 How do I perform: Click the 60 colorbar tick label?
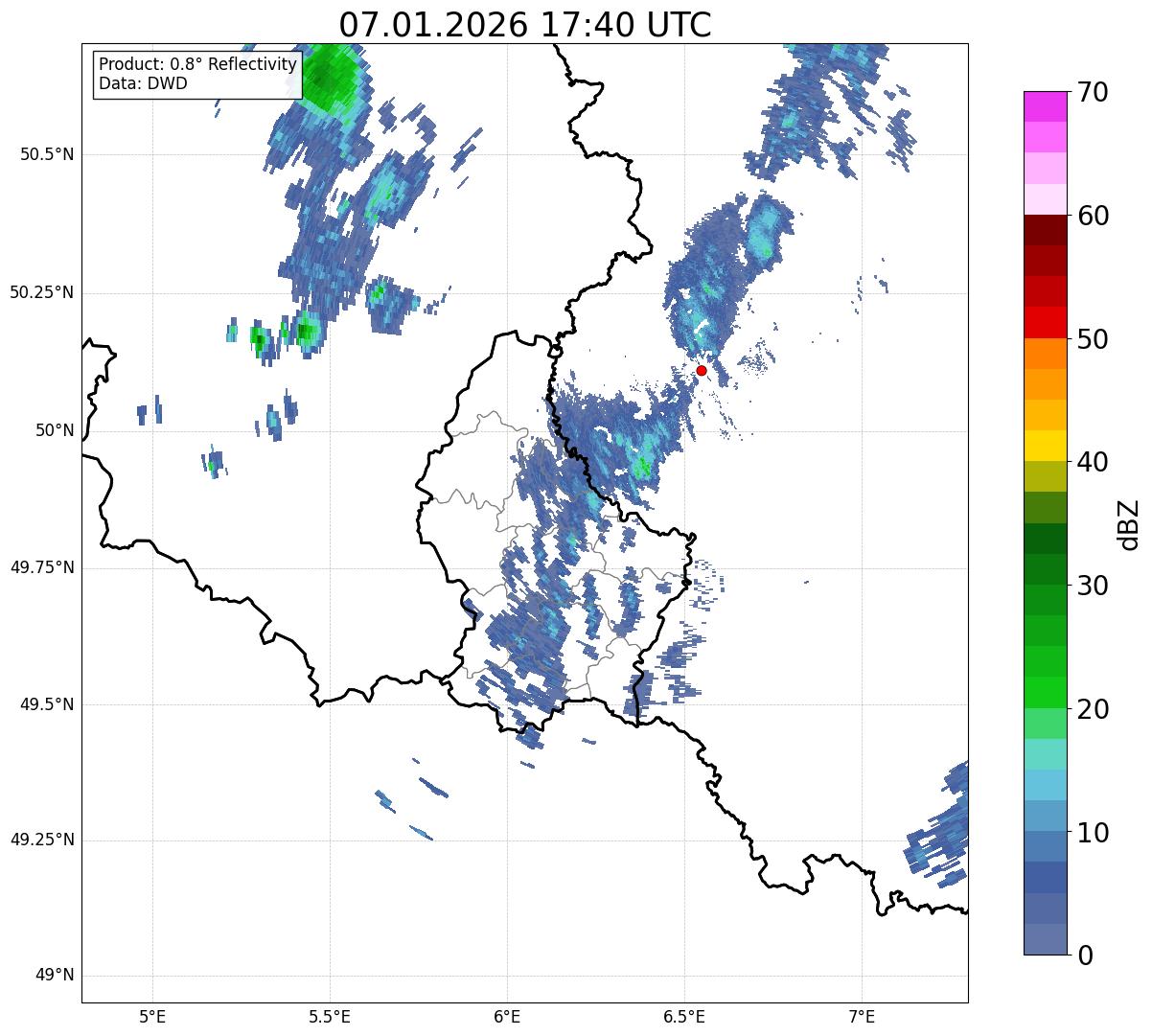[x=1094, y=216]
